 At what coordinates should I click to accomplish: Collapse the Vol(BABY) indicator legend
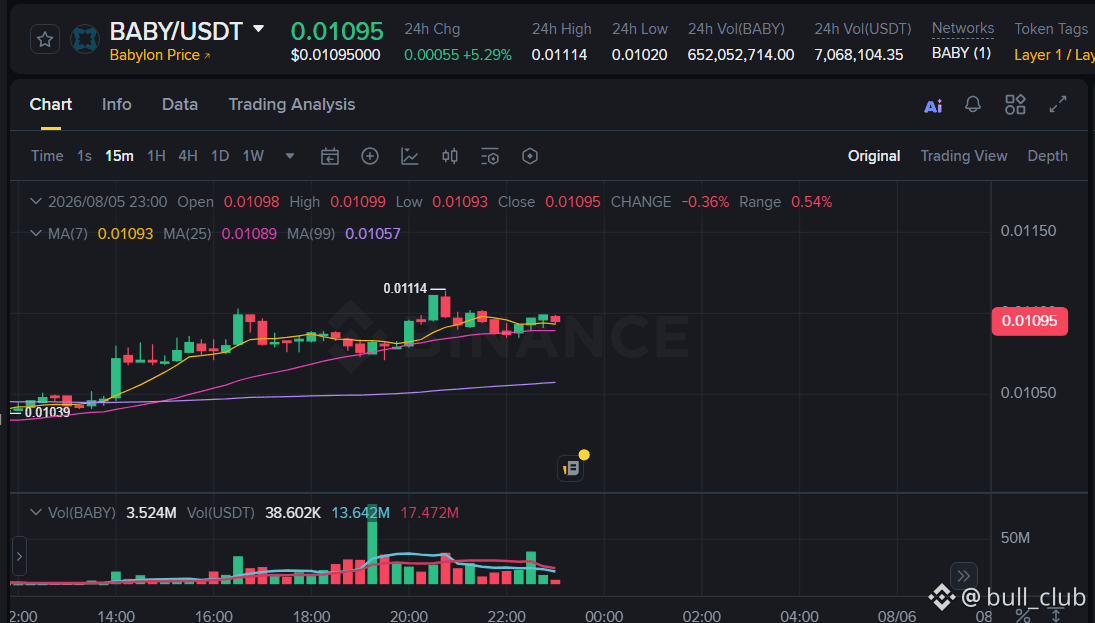[36, 513]
